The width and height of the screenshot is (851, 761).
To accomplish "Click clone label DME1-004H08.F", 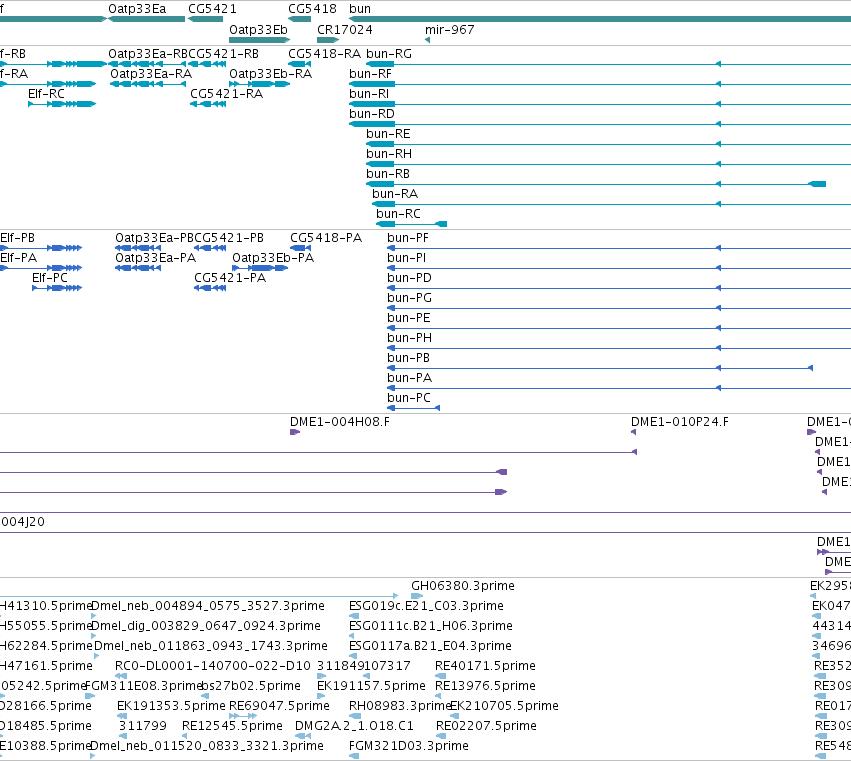I will [x=340, y=422].
